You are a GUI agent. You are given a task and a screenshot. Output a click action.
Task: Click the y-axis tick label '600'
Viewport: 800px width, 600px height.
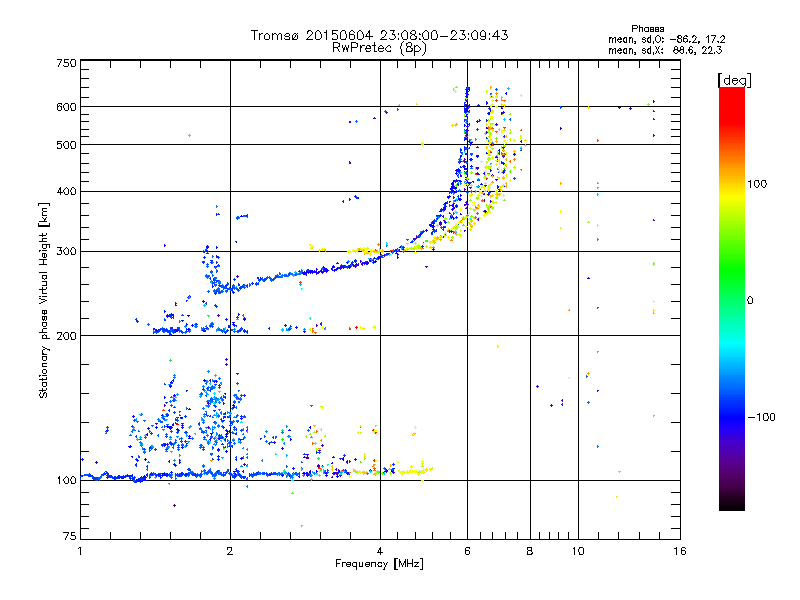[x=67, y=107]
